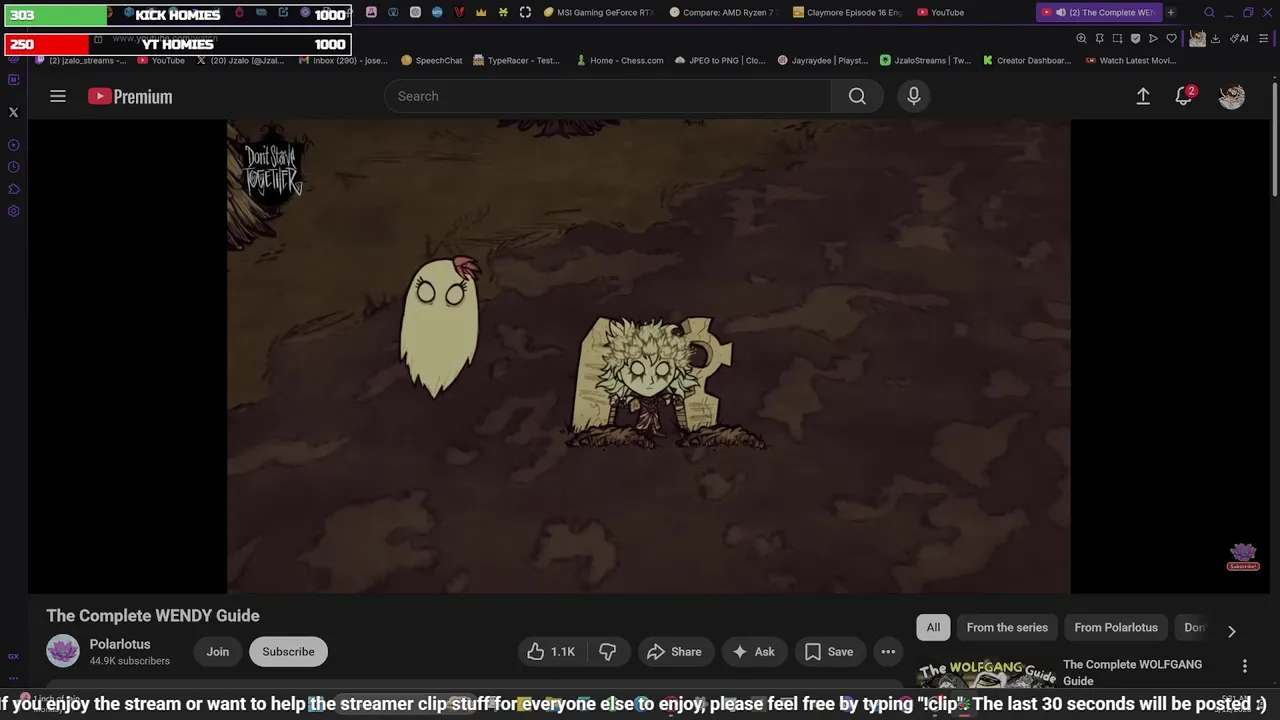Click the browser tab search magnifier

coord(1209,13)
